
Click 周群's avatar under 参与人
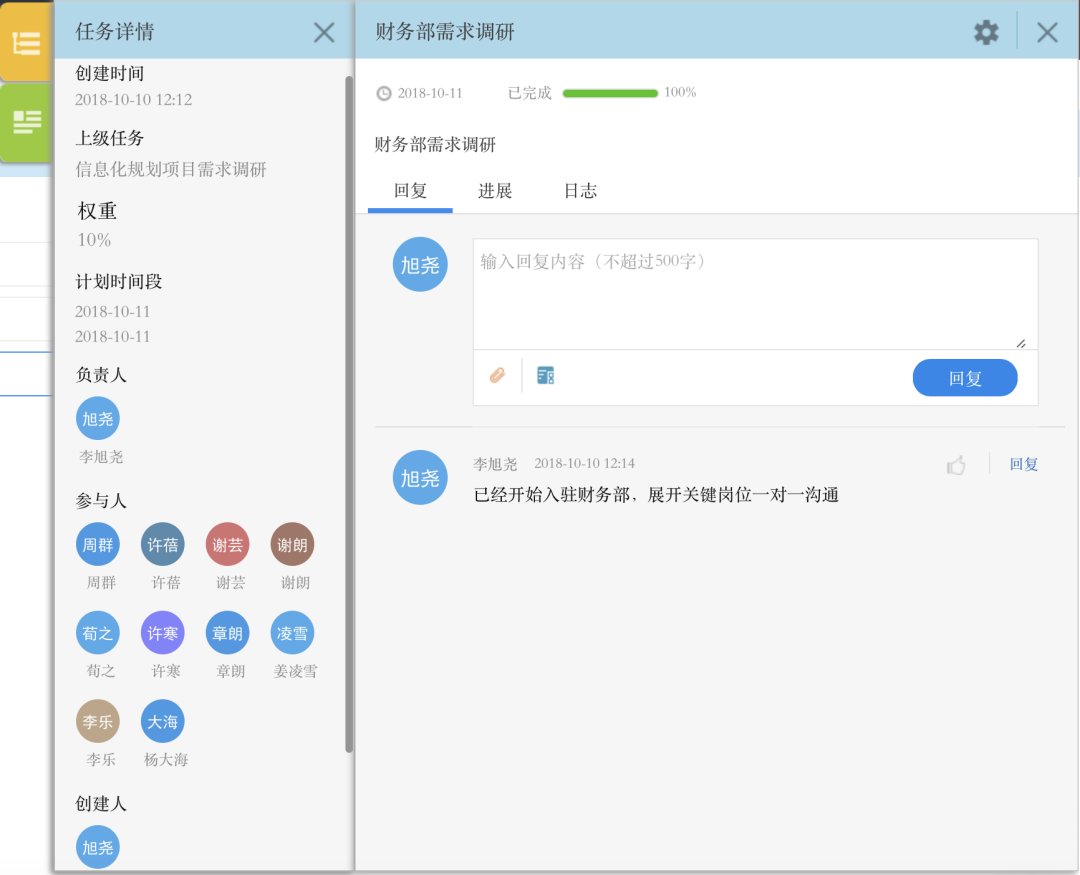tap(97, 544)
